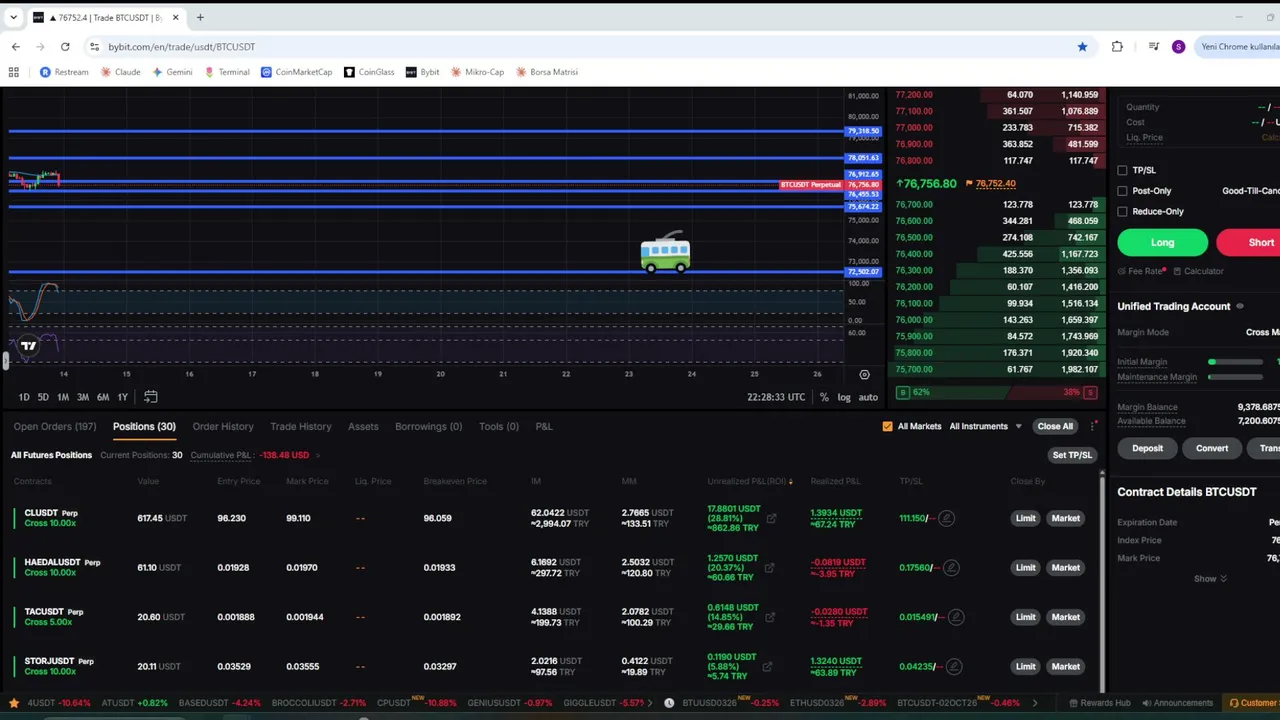Switch to the Borrowings tab
The width and height of the screenshot is (1280, 720).
click(429, 427)
